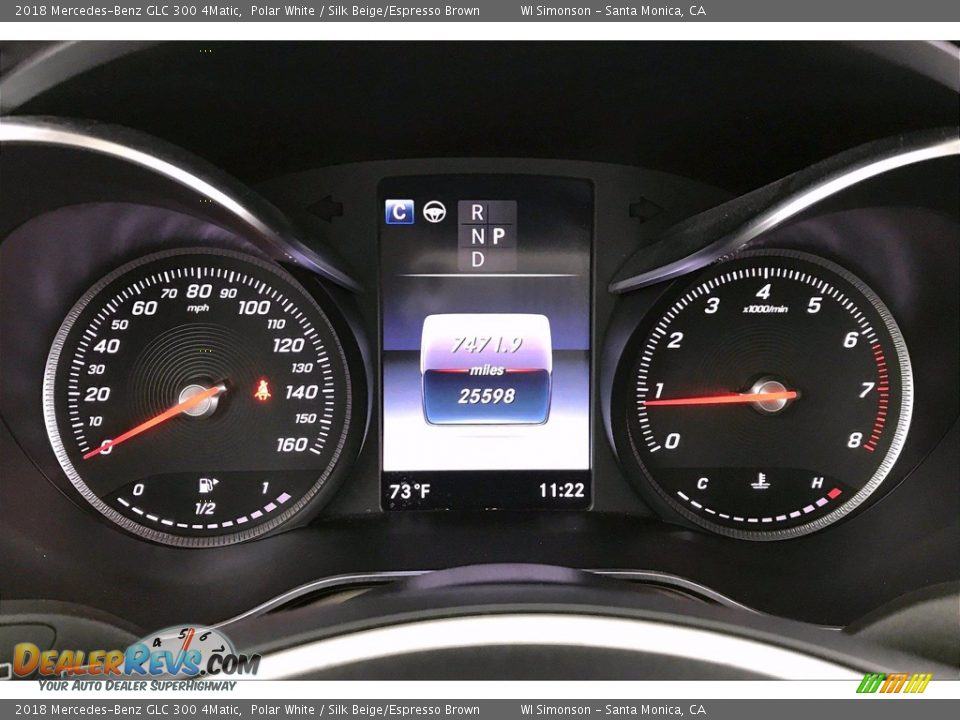
Task: Click the 160 mark on speedometer
Action: pos(291,444)
